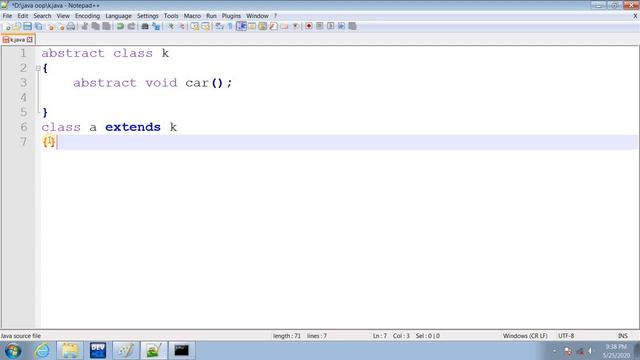Open the command prompt taskbar icon
The width and height of the screenshot is (640, 360).
coord(182,351)
